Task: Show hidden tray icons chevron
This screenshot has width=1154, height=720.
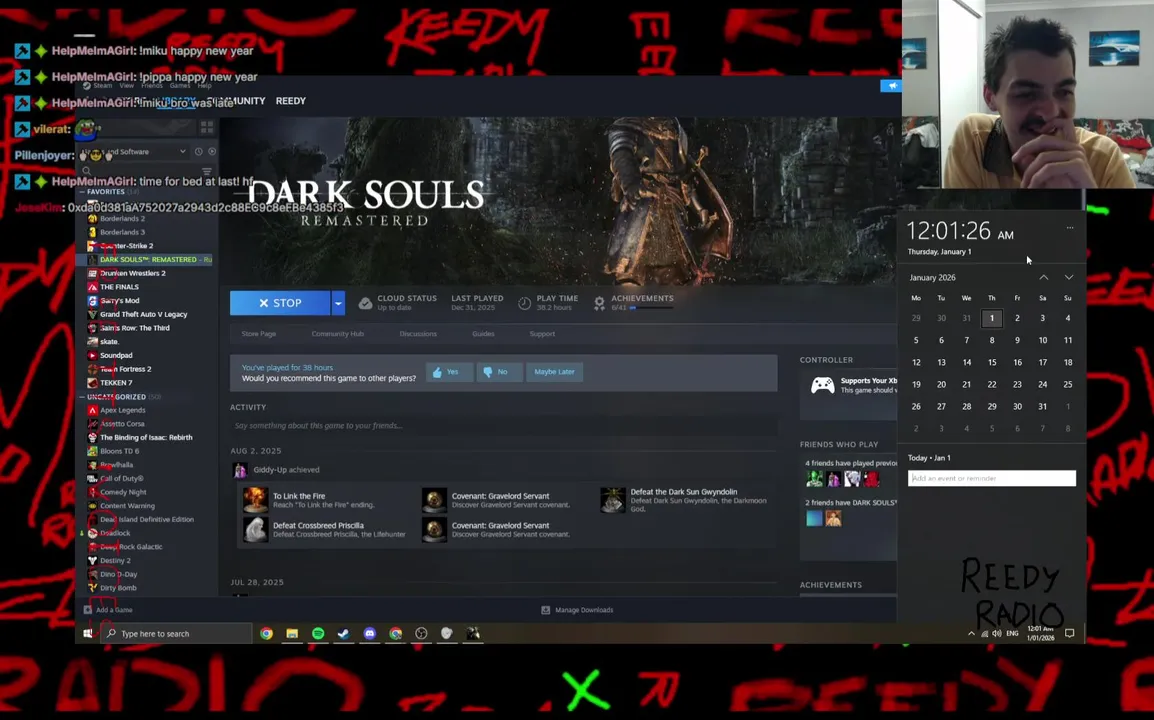Action: 971,633
